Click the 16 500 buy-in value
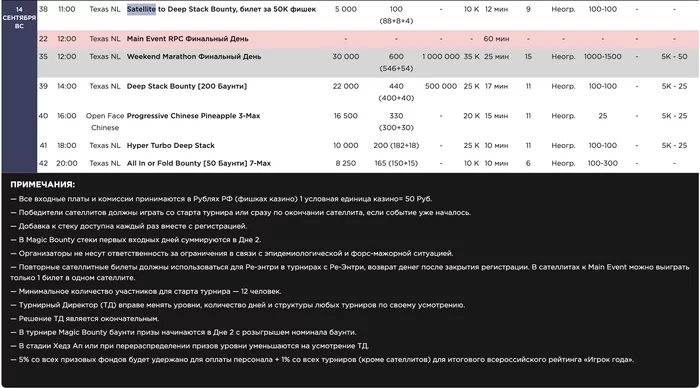 (346, 116)
